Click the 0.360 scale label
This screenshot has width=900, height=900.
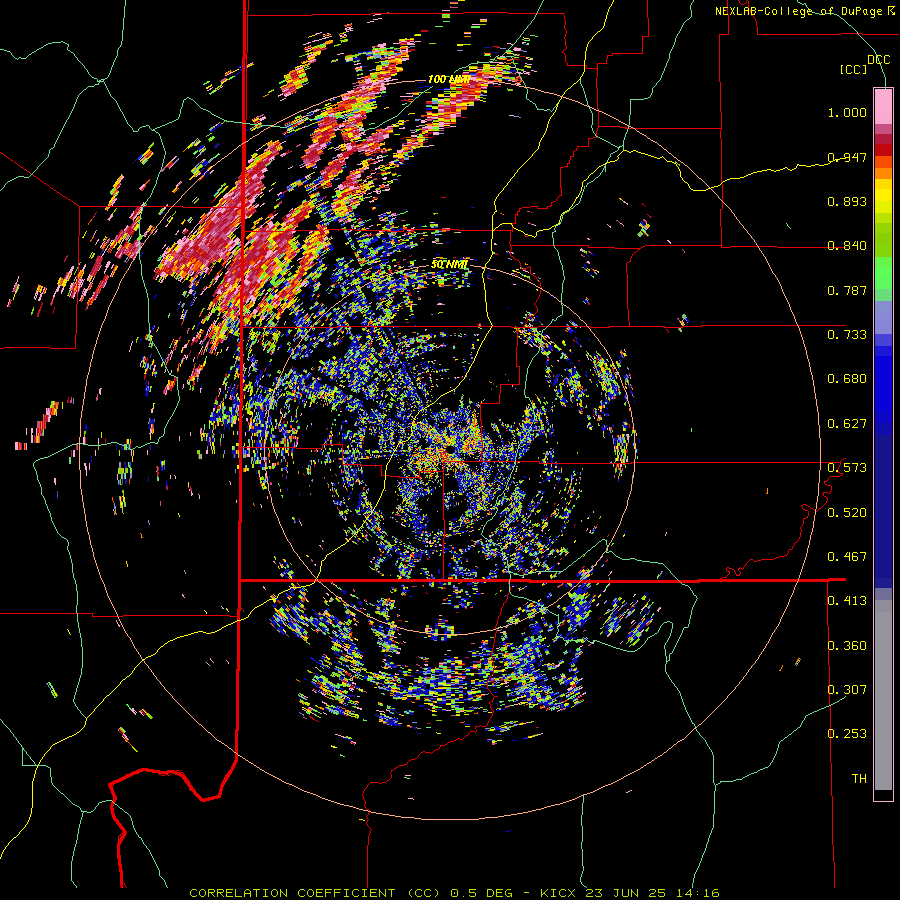pos(847,645)
